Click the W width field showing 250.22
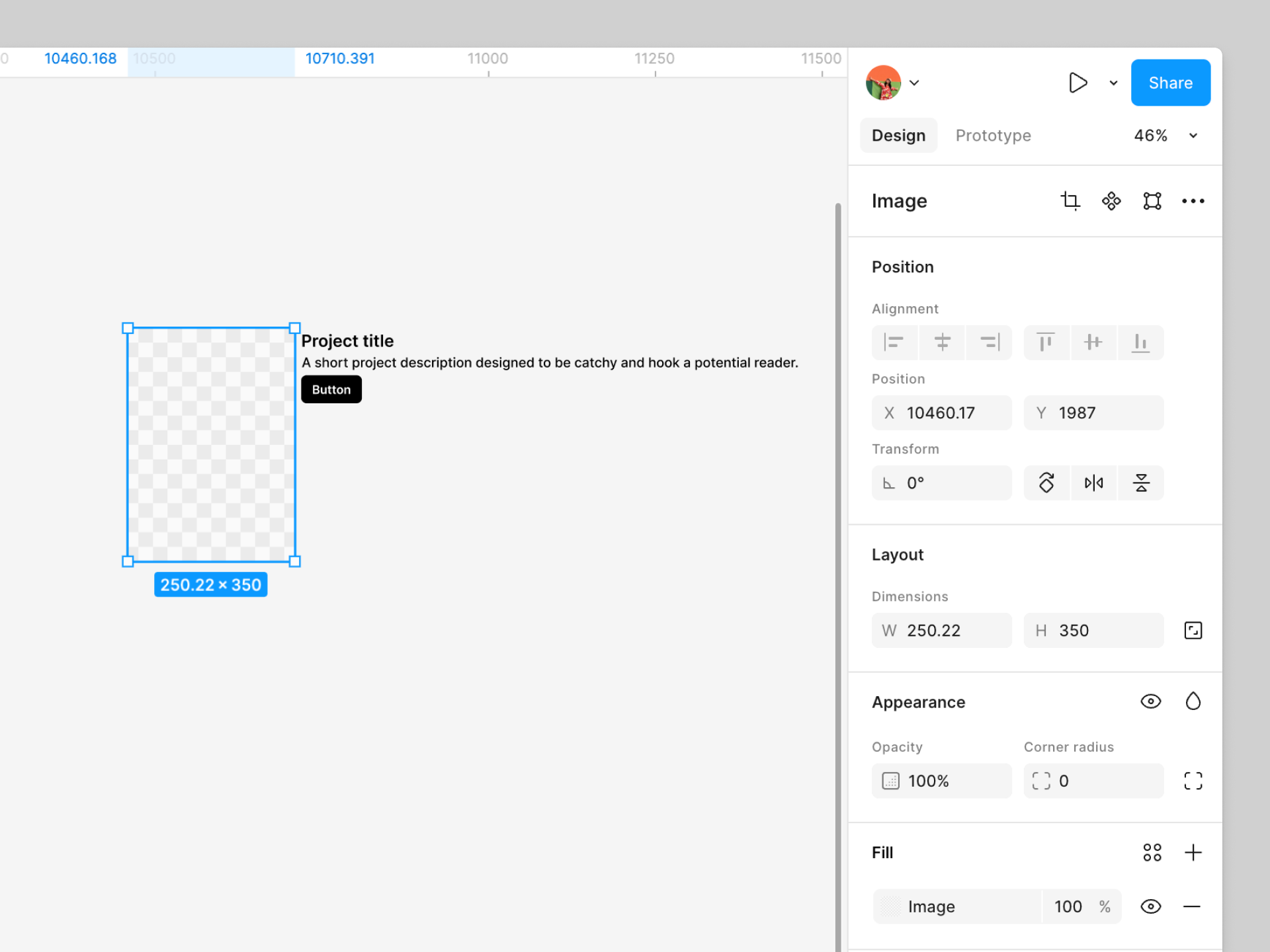The width and height of the screenshot is (1270, 952). [x=942, y=630]
